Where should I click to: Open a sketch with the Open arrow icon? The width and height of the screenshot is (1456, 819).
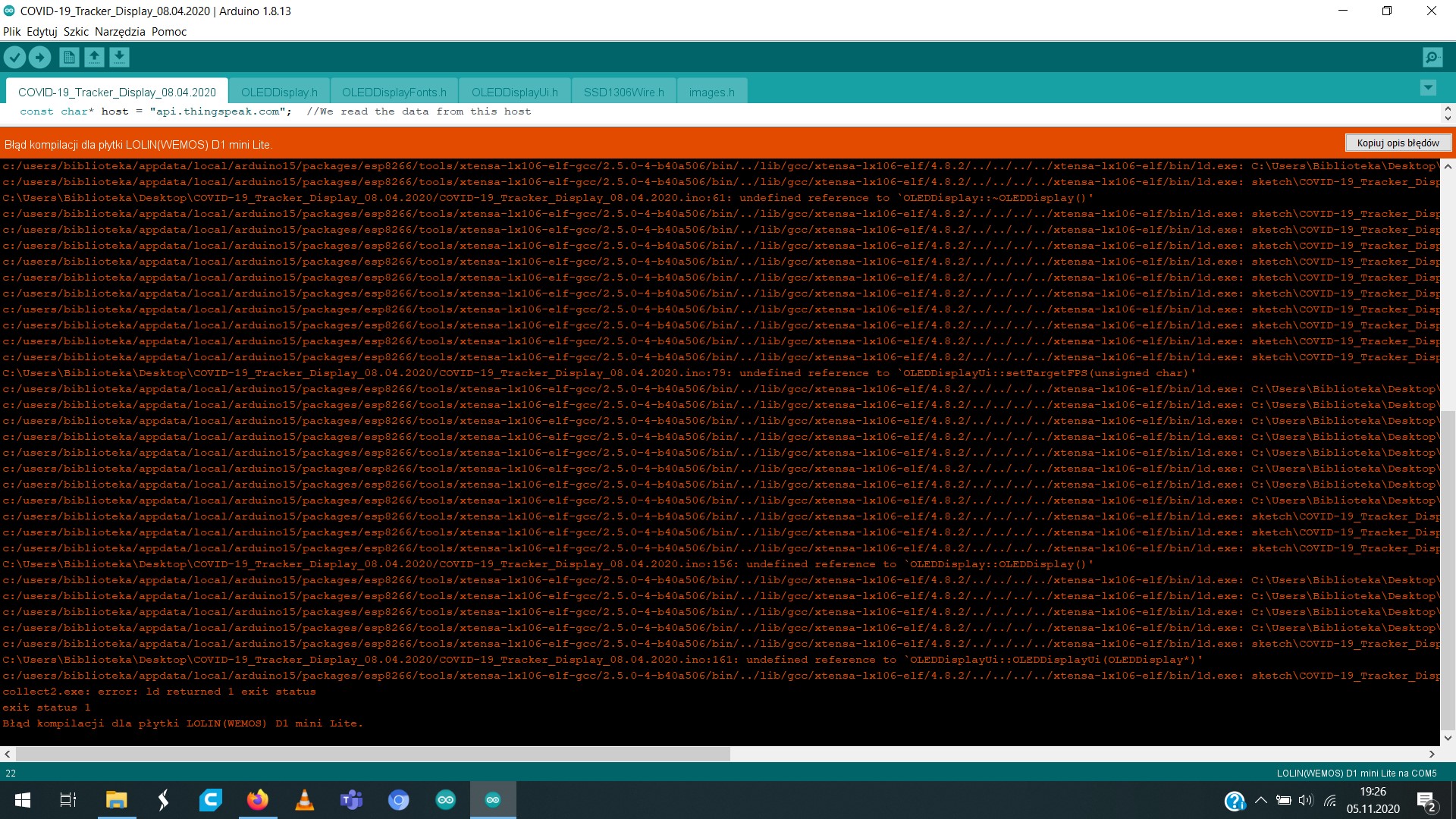[94, 57]
